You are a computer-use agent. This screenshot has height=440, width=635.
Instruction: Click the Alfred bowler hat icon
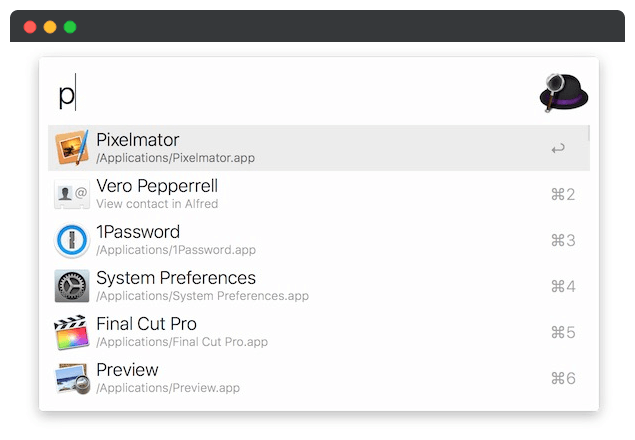coord(564,93)
